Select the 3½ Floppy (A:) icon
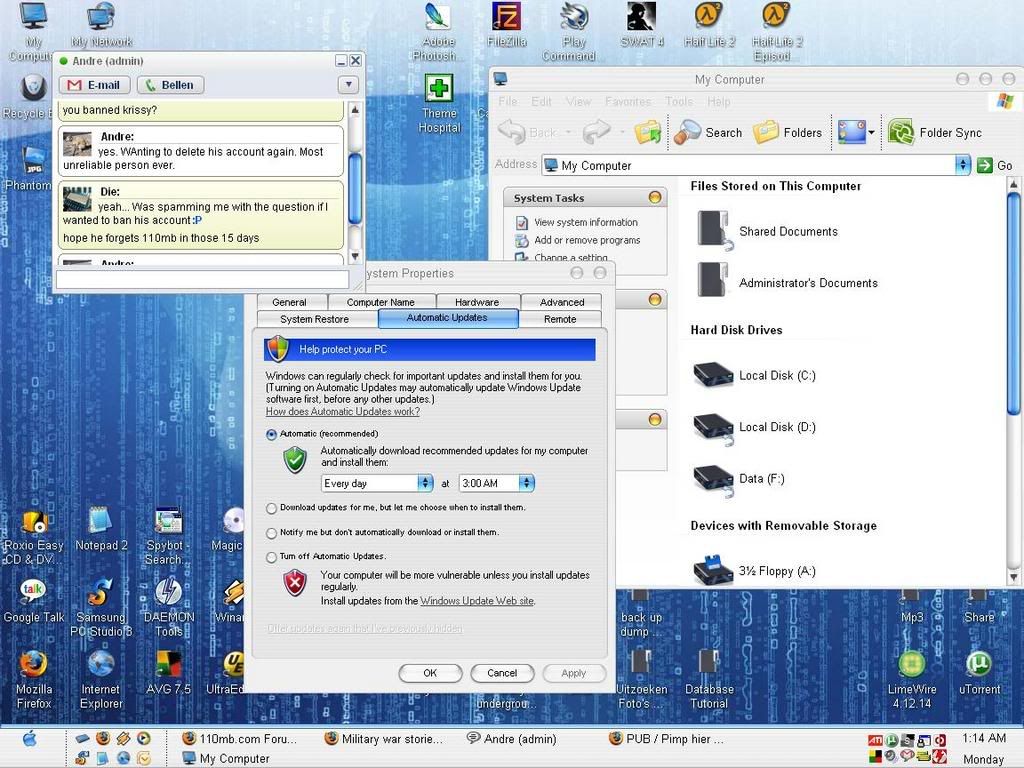Image resolution: width=1024 pixels, height=768 pixels. coord(713,570)
